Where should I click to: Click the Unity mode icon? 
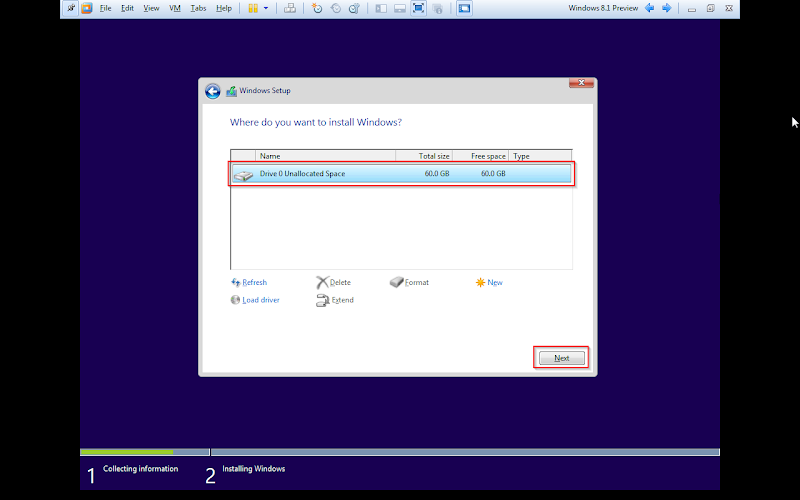[x=437, y=8]
